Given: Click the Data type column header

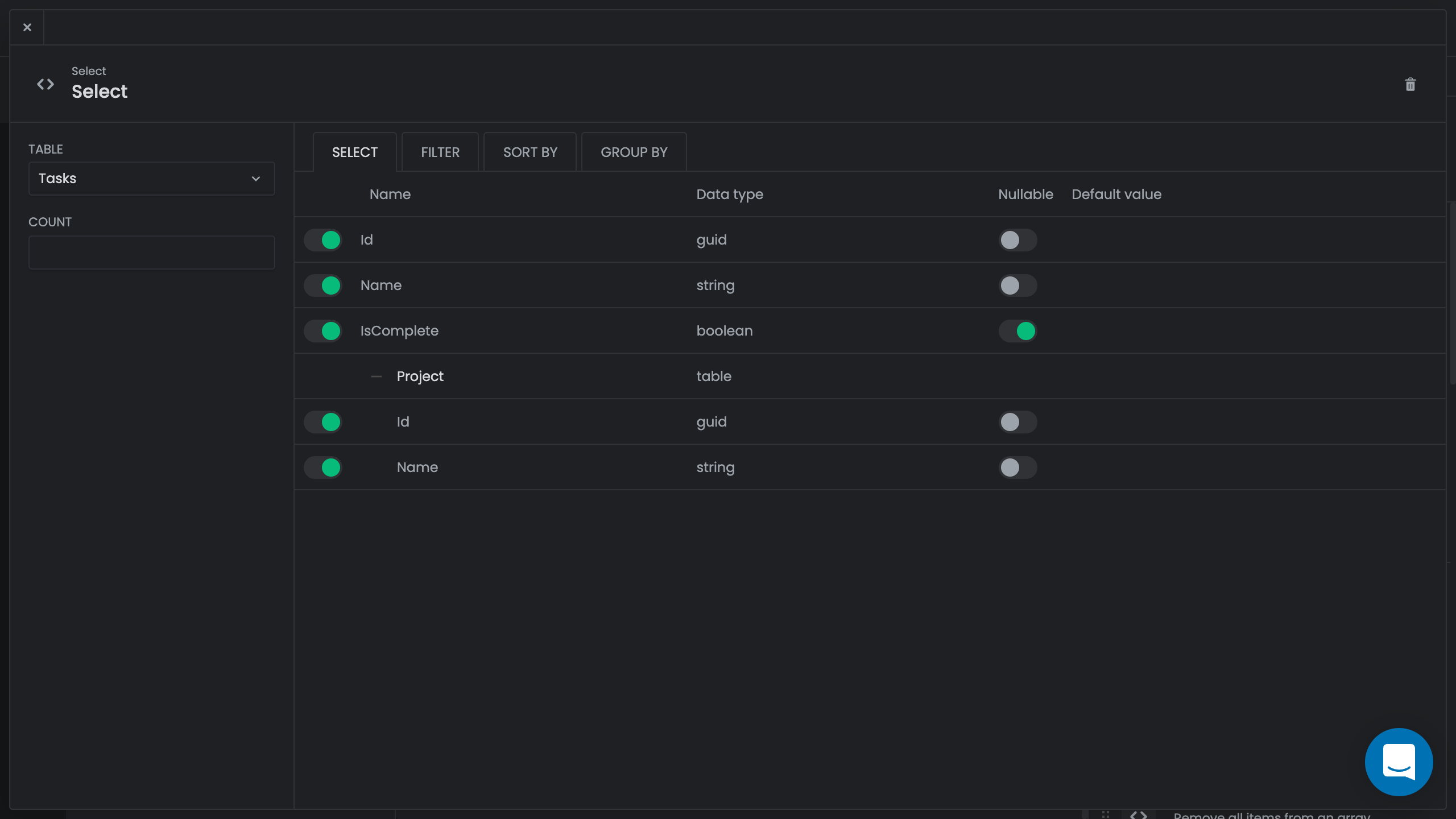Looking at the screenshot, I should [730, 195].
